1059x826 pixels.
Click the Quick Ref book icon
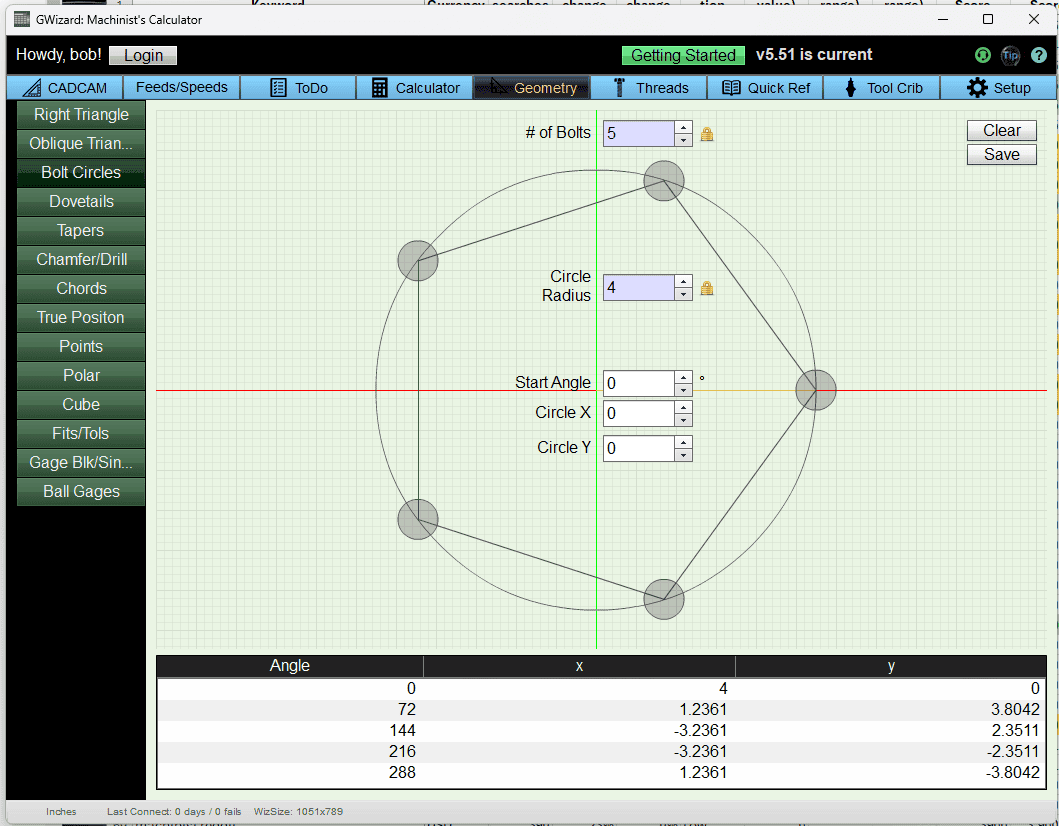point(733,87)
